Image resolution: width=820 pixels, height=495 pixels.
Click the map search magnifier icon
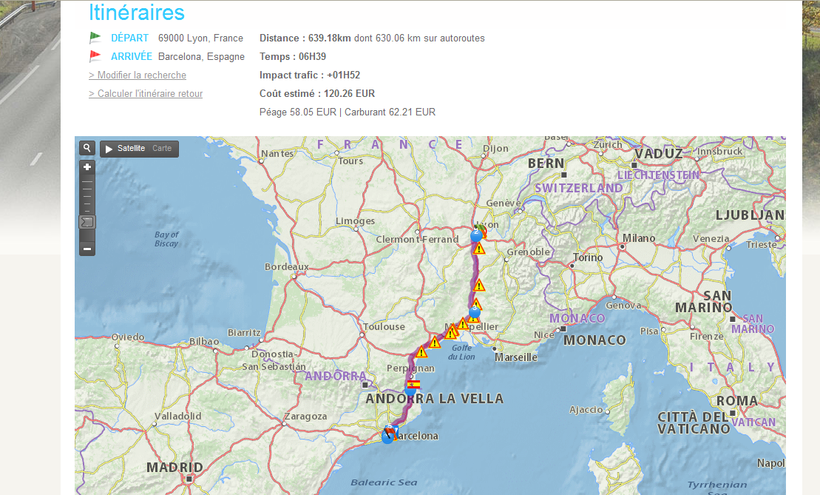coord(87,148)
